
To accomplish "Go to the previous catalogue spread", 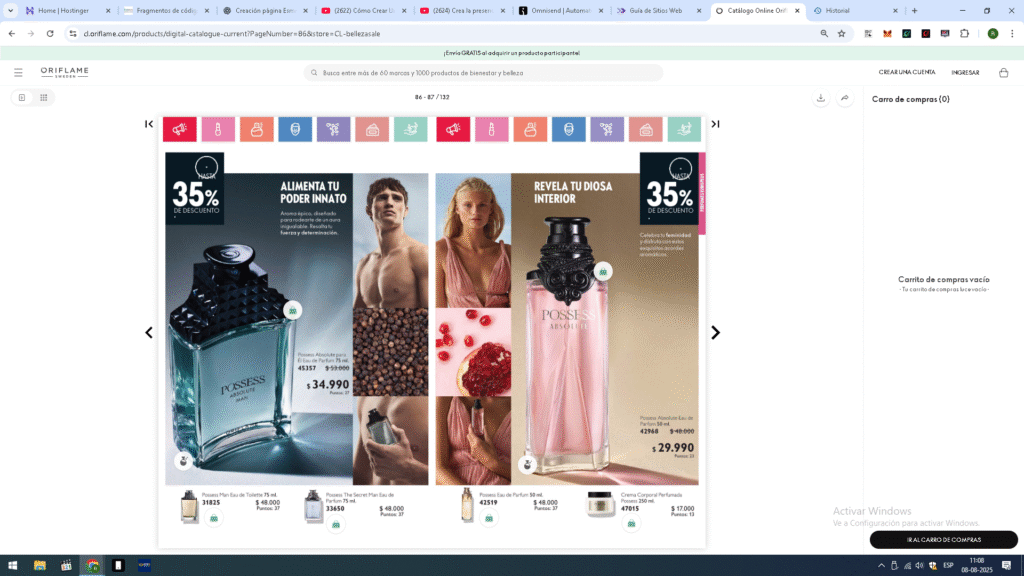I will click(149, 333).
